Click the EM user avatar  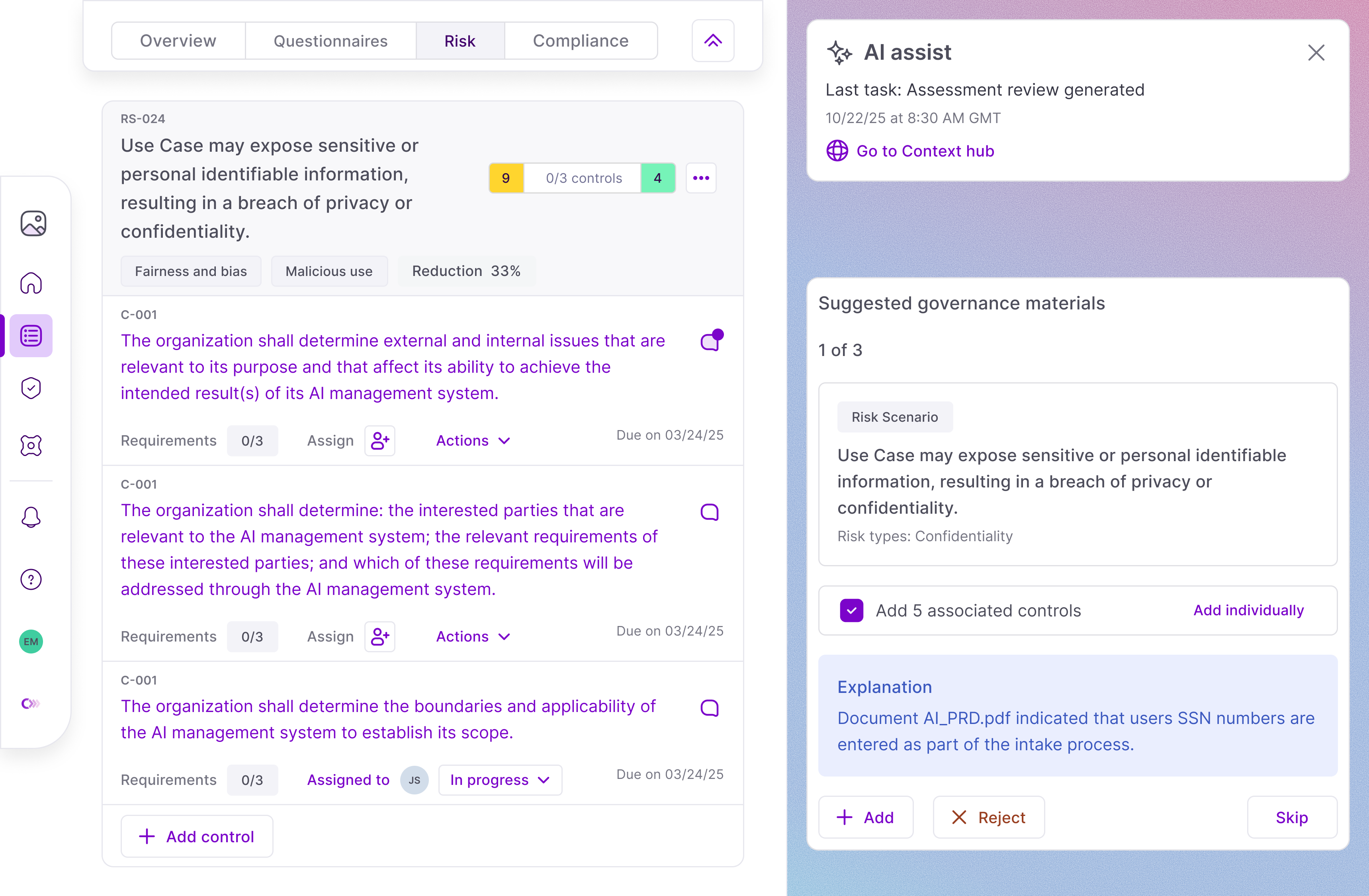click(31, 642)
